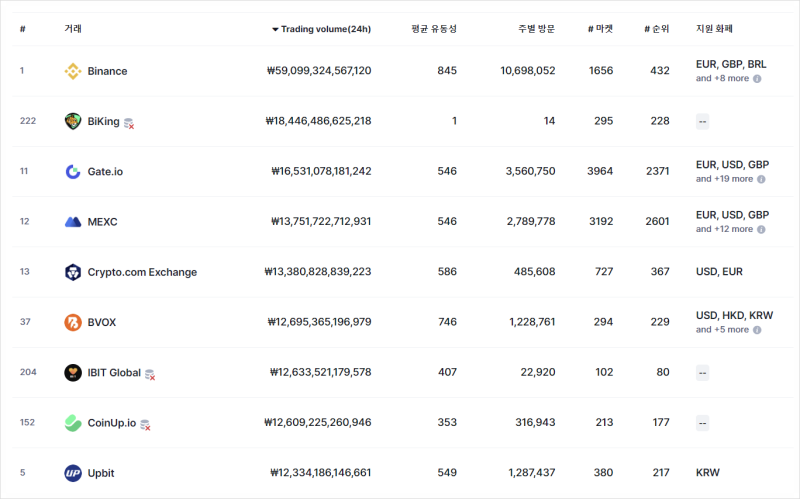Click Upbit weekly visits 1,287,437

tap(532, 472)
